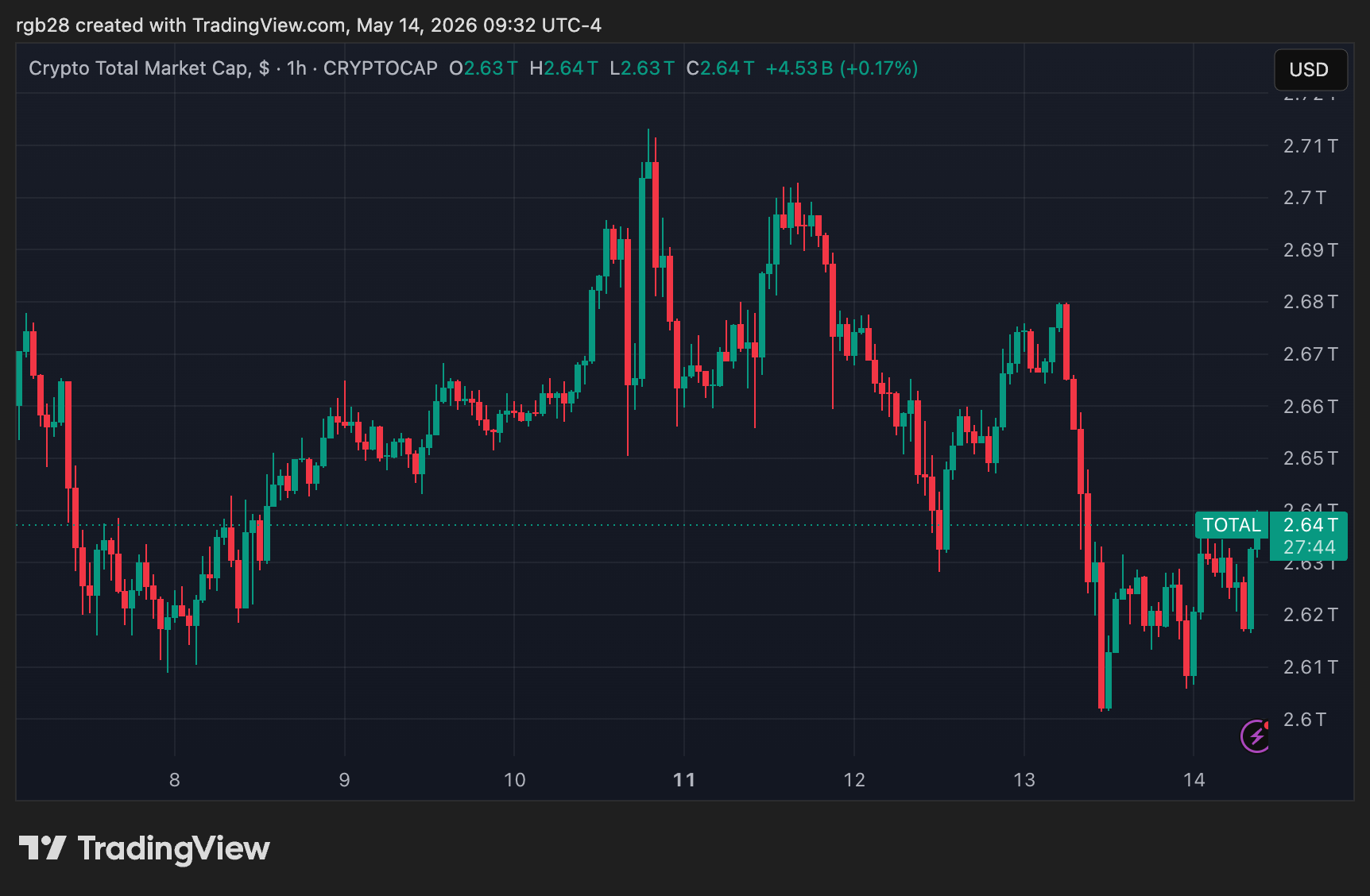
Task: Click the CRYPTOCAP exchange name
Action: pos(381,68)
